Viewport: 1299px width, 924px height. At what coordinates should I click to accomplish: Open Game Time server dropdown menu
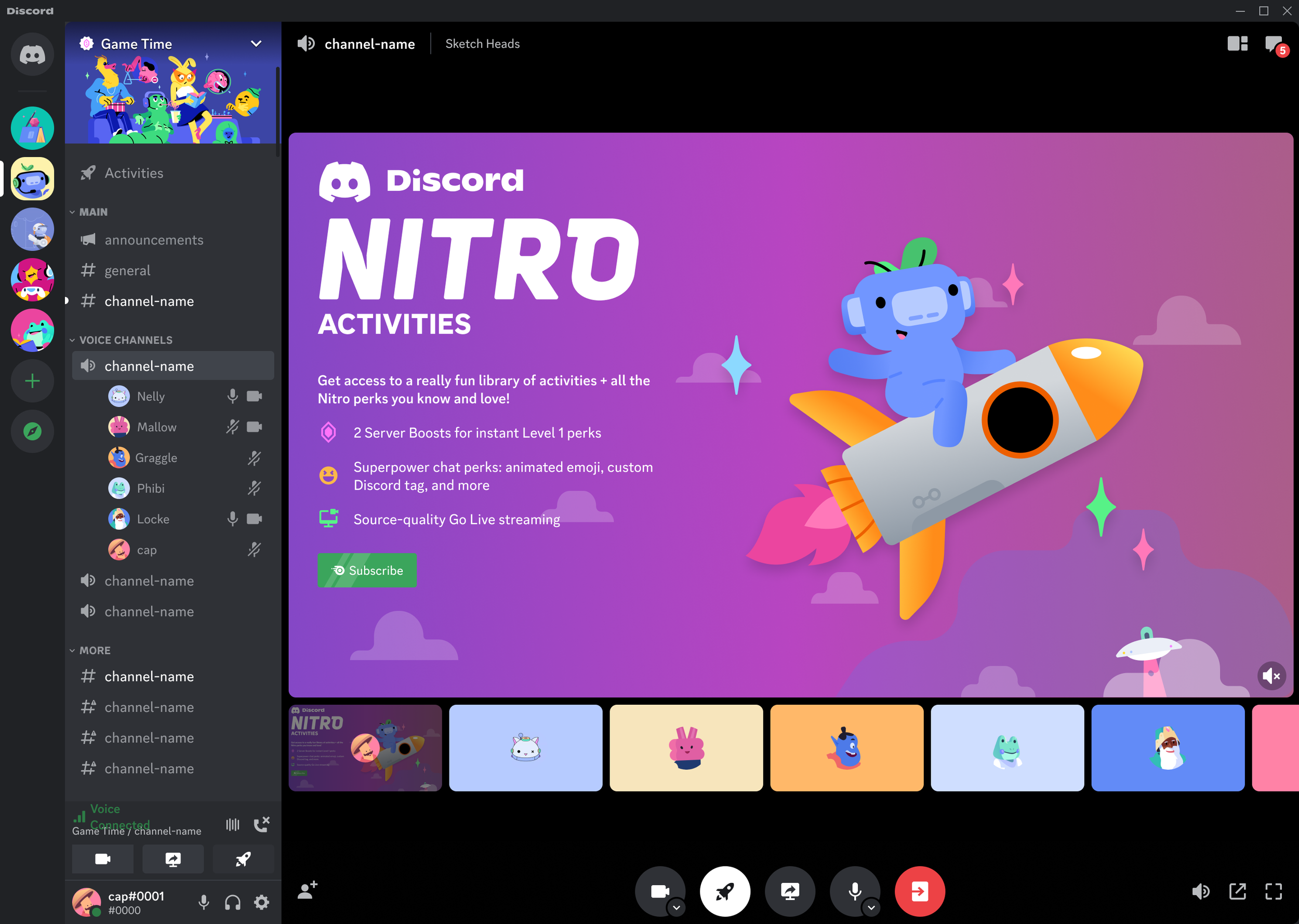click(x=257, y=44)
